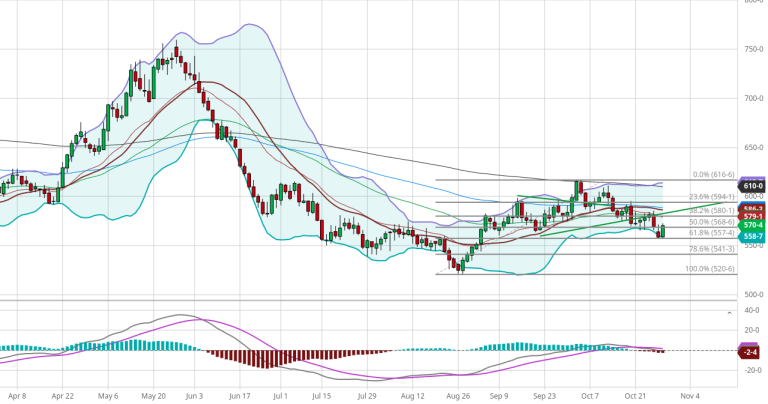Click the Jun 3 date on time axis
Screen dimensions: 768x404
196,394
